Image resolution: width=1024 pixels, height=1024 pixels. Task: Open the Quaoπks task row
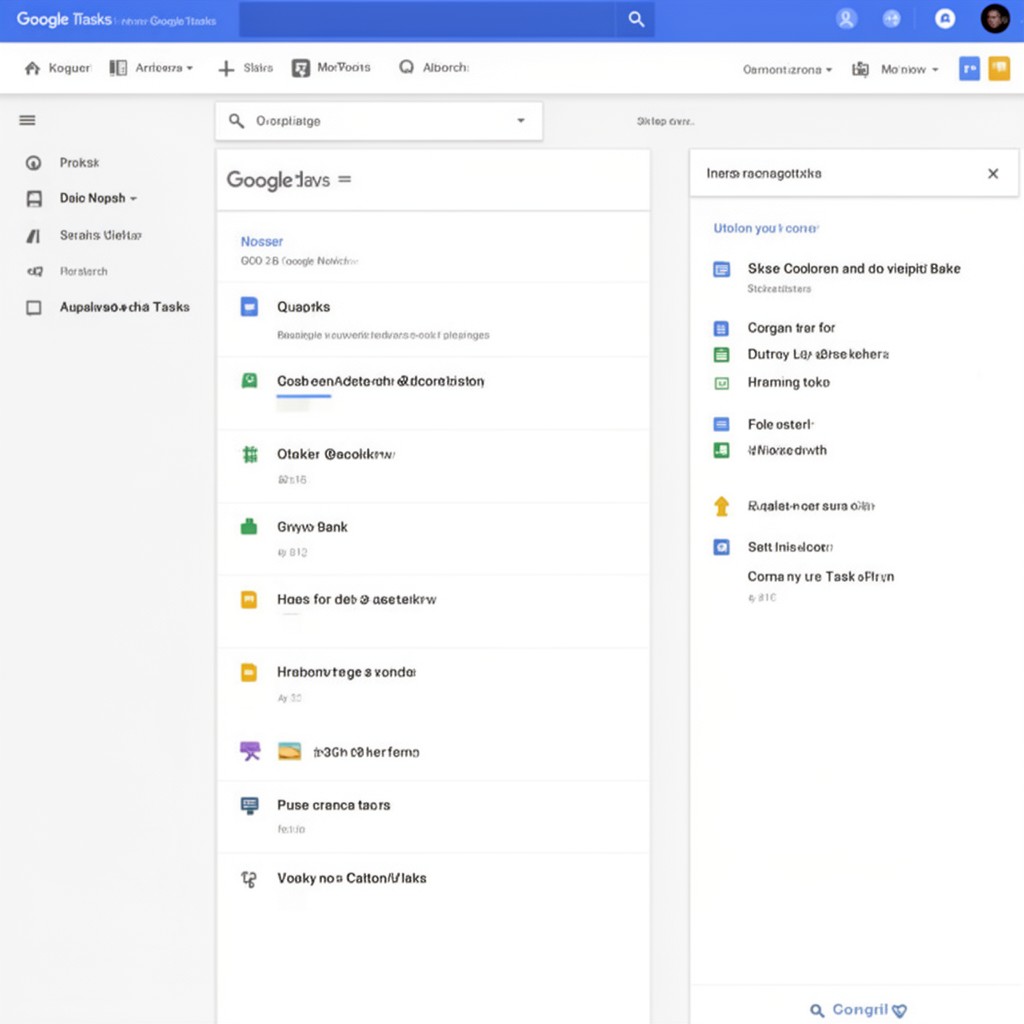[433, 320]
